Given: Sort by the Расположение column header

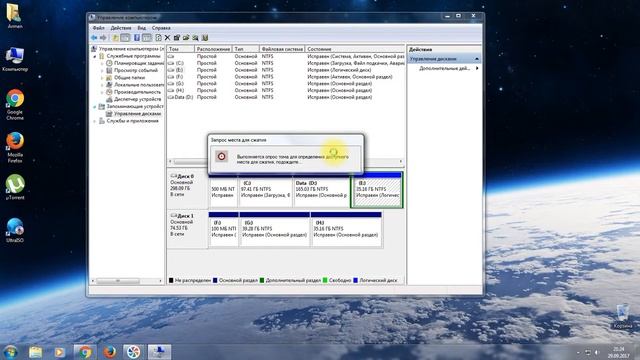Looking at the screenshot, I should pyautogui.click(x=213, y=49).
